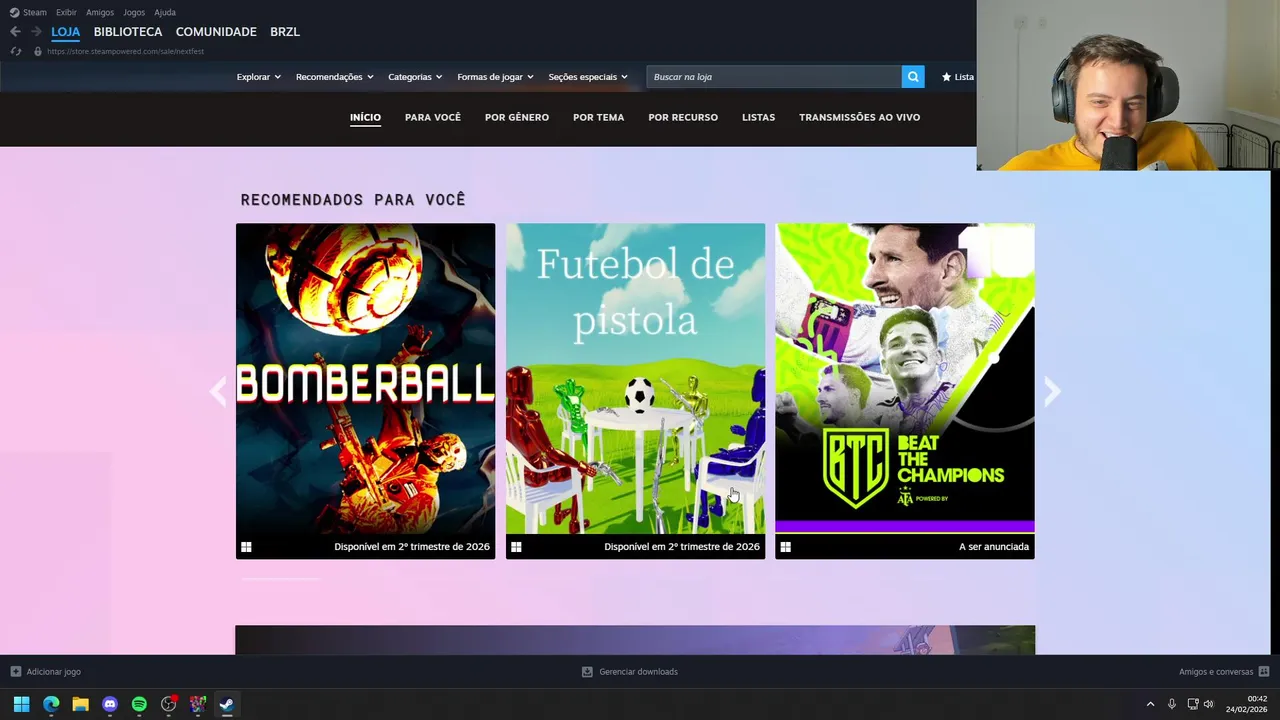
Task: Click the network icon in the system tray
Action: pyautogui.click(x=1192, y=704)
